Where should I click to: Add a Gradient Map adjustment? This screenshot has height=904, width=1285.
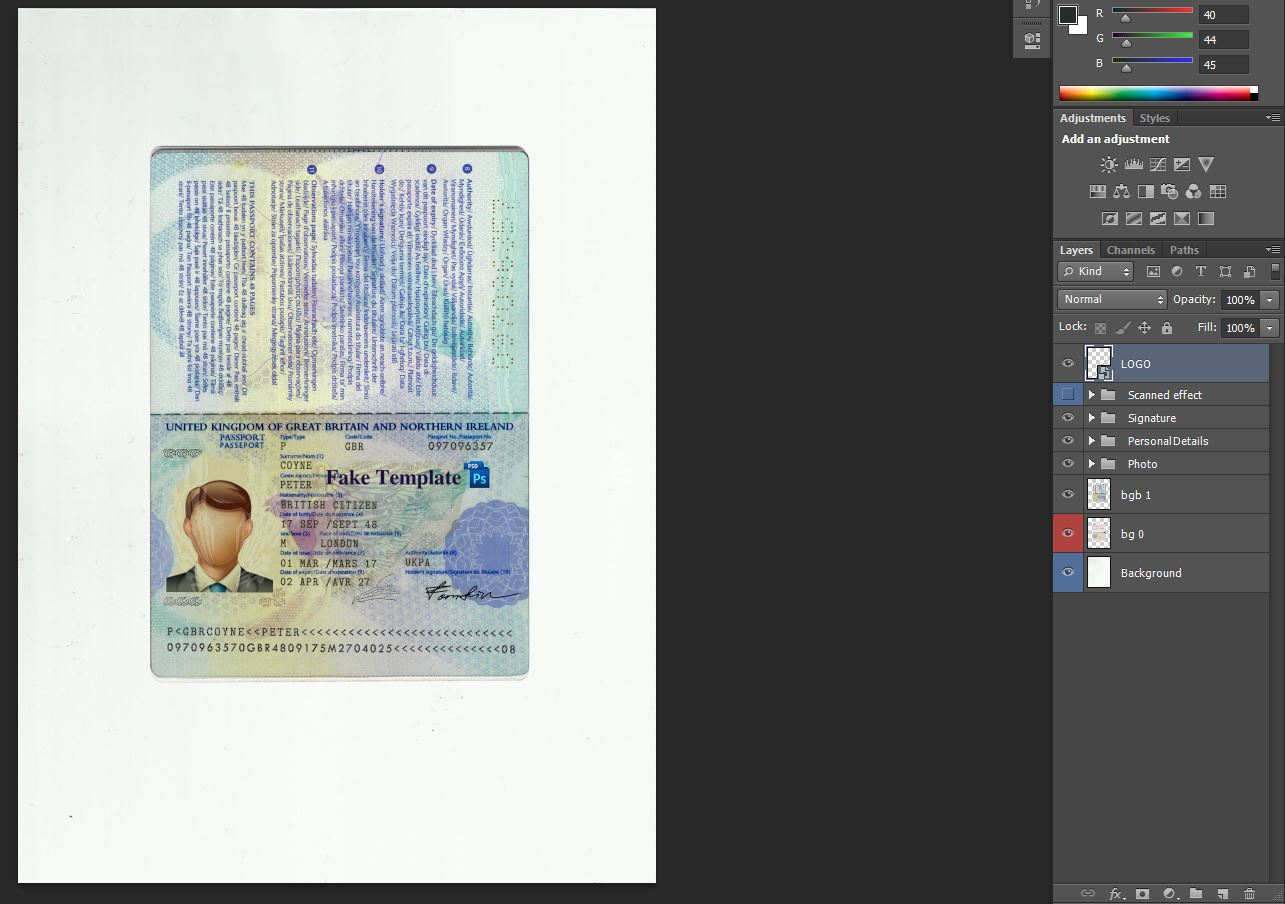[1205, 217]
